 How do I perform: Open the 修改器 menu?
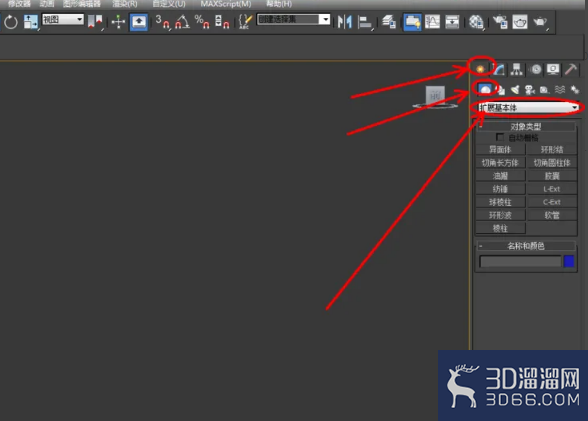[19, 4]
